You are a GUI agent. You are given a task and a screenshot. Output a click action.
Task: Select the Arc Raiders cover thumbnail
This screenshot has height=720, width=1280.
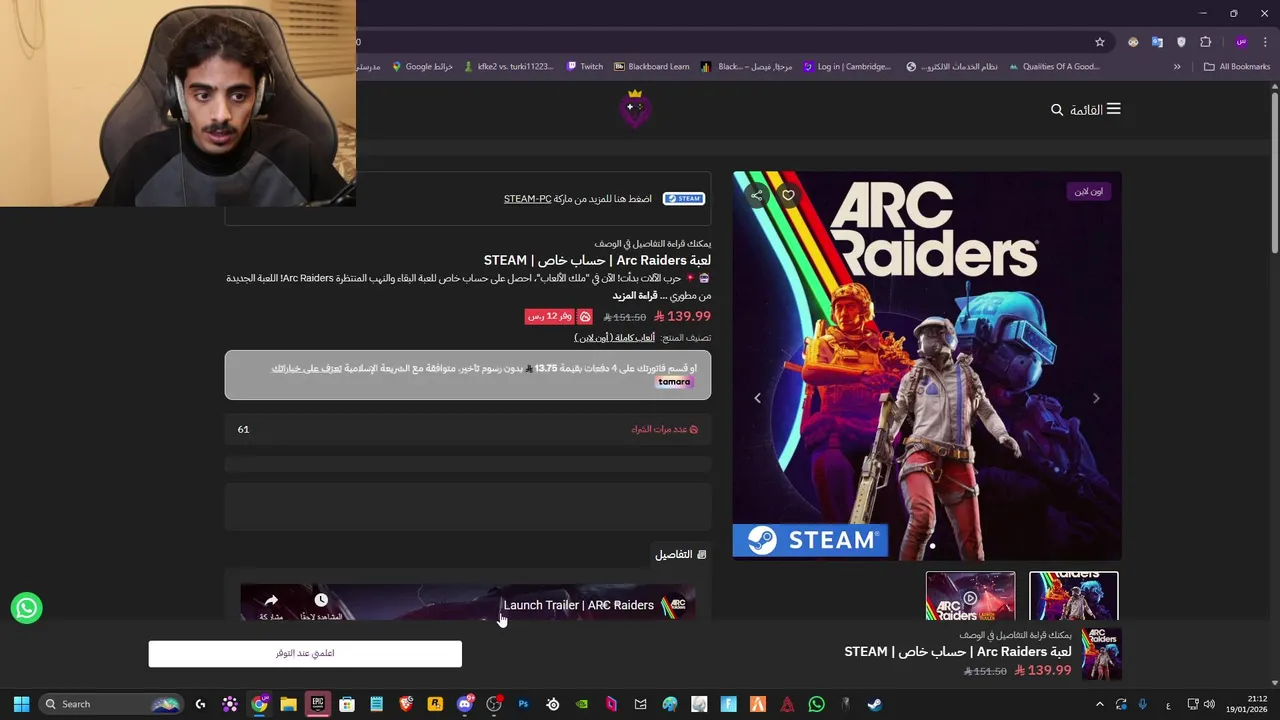click(x=1074, y=597)
